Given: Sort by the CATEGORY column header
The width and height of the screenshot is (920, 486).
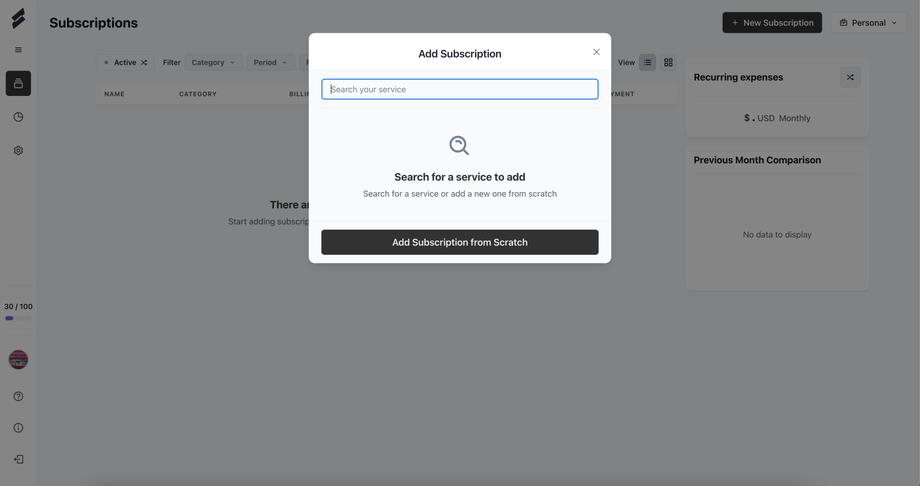Looking at the screenshot, I should [x=198, y=94].
